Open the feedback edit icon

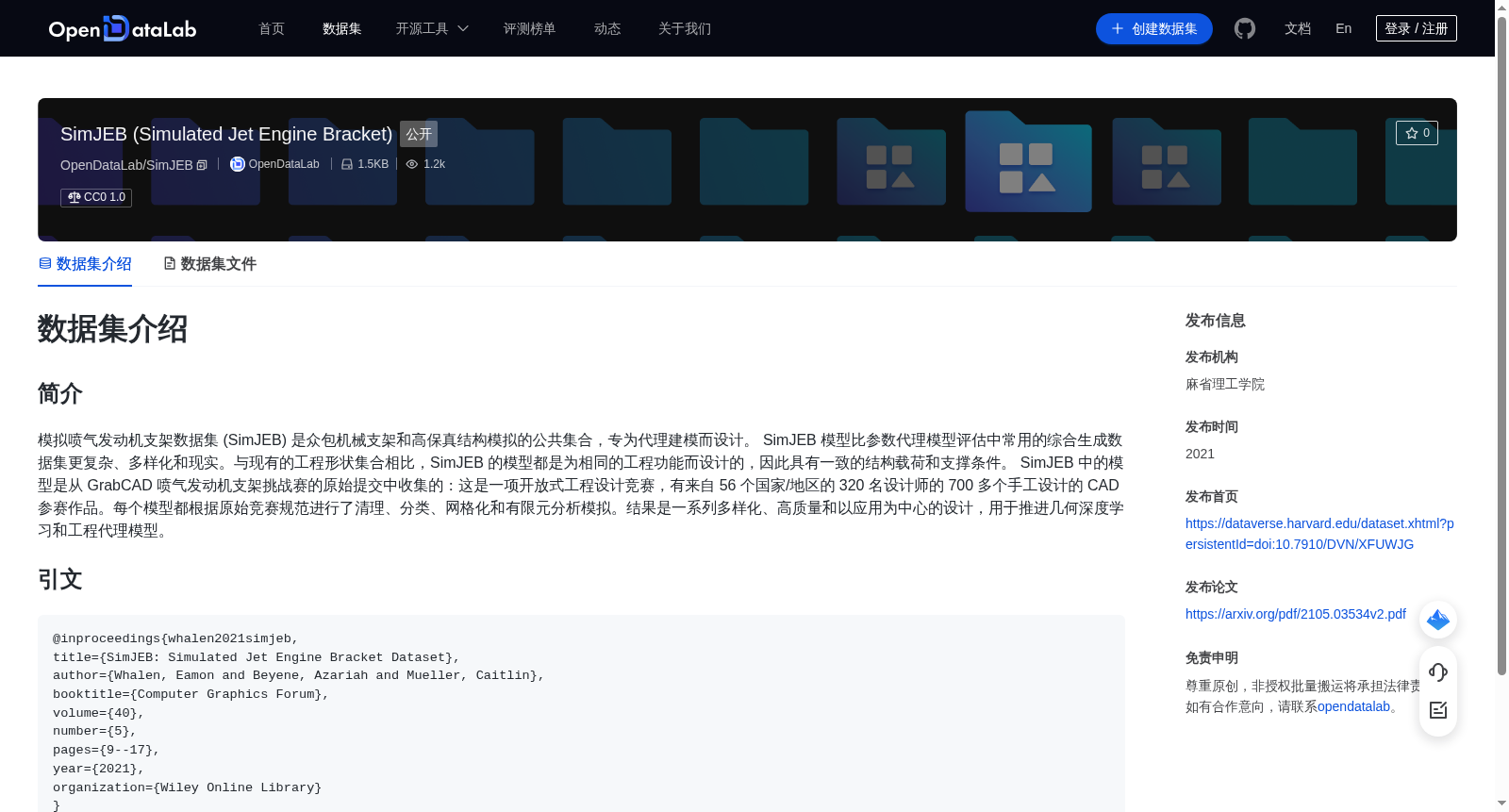click(1438, 710)
